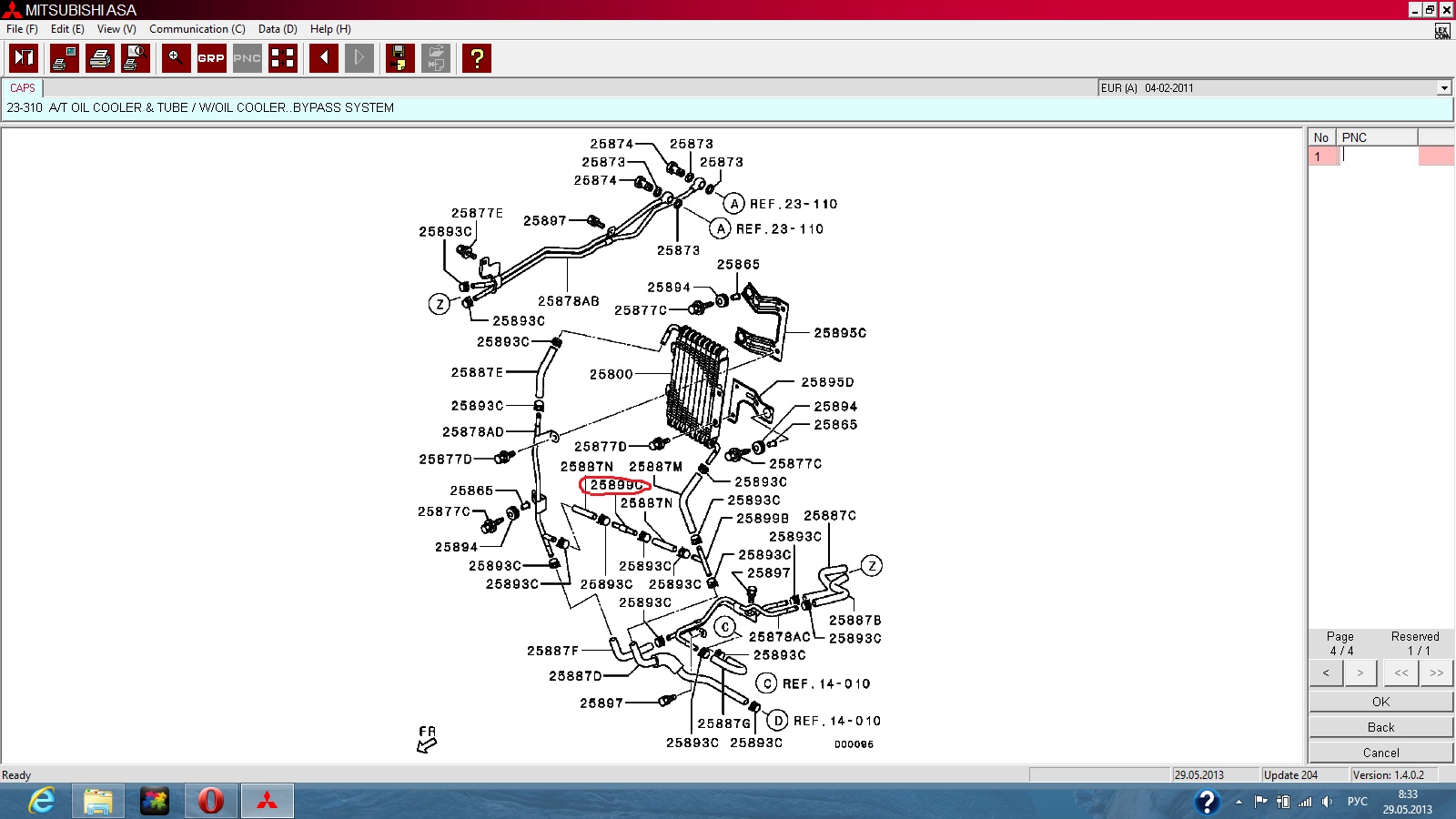
Task: Select the CAPS tab
Action: click(23, 88)
